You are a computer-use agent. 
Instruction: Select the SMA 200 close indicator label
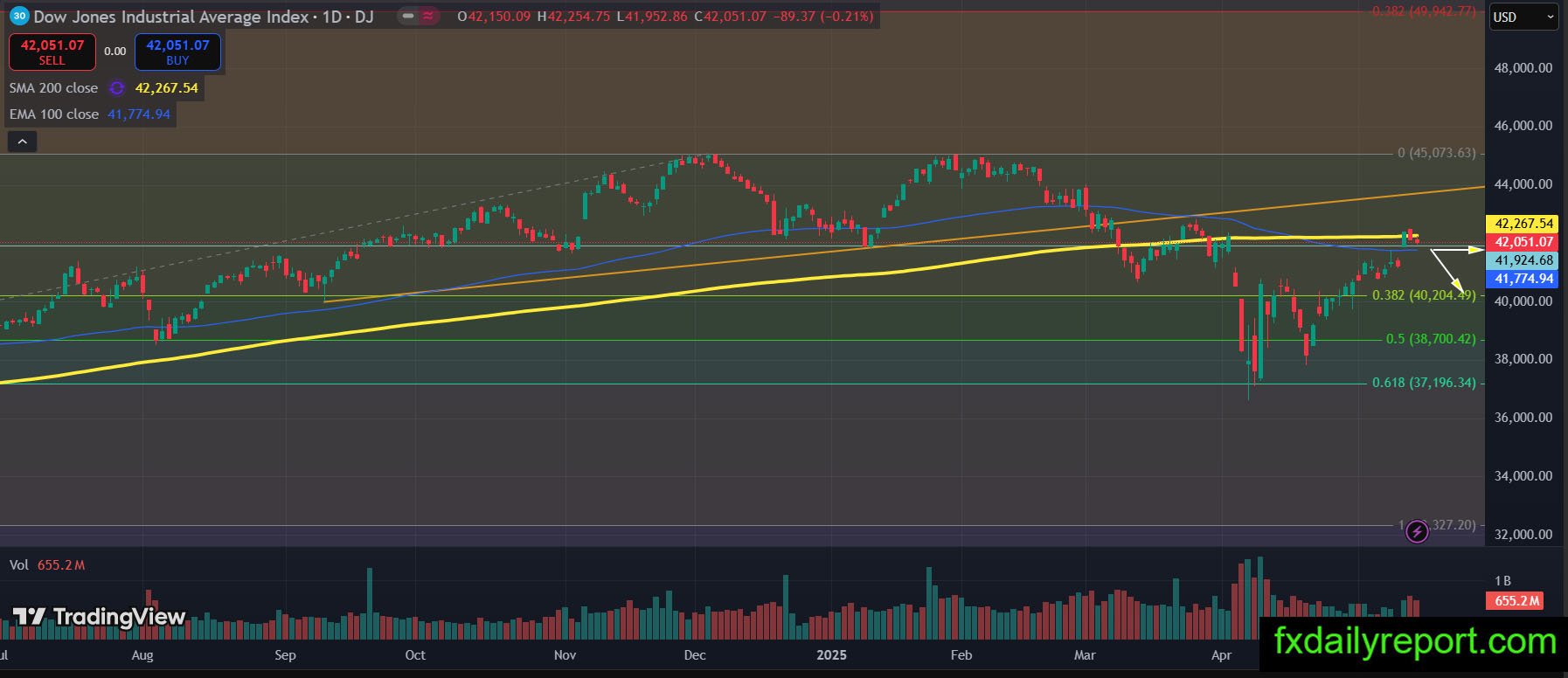[x=53, y=88]
